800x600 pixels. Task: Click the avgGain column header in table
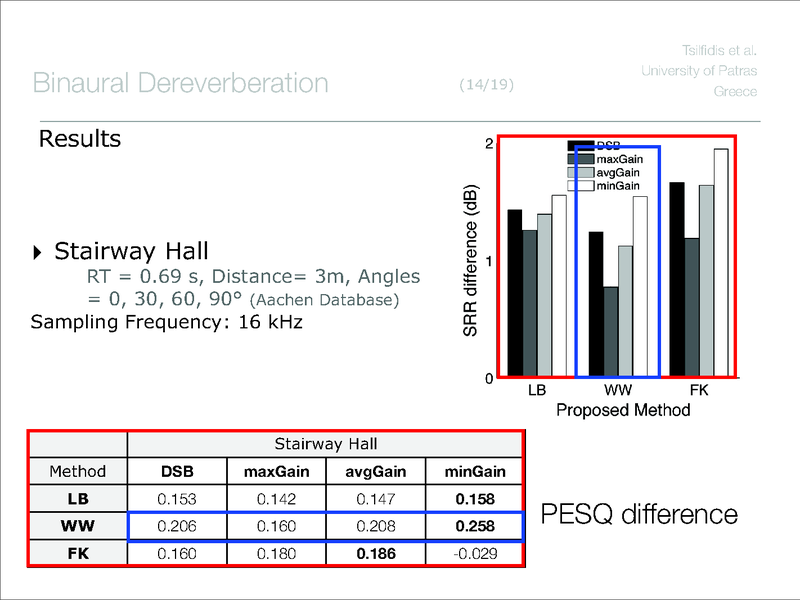375,471
